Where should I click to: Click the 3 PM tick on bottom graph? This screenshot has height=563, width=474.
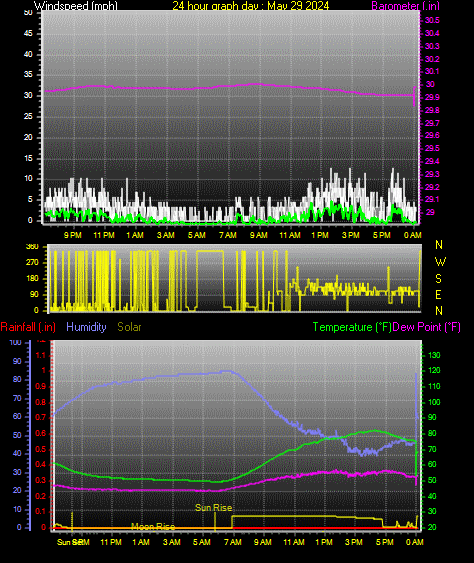coord(354,542)
